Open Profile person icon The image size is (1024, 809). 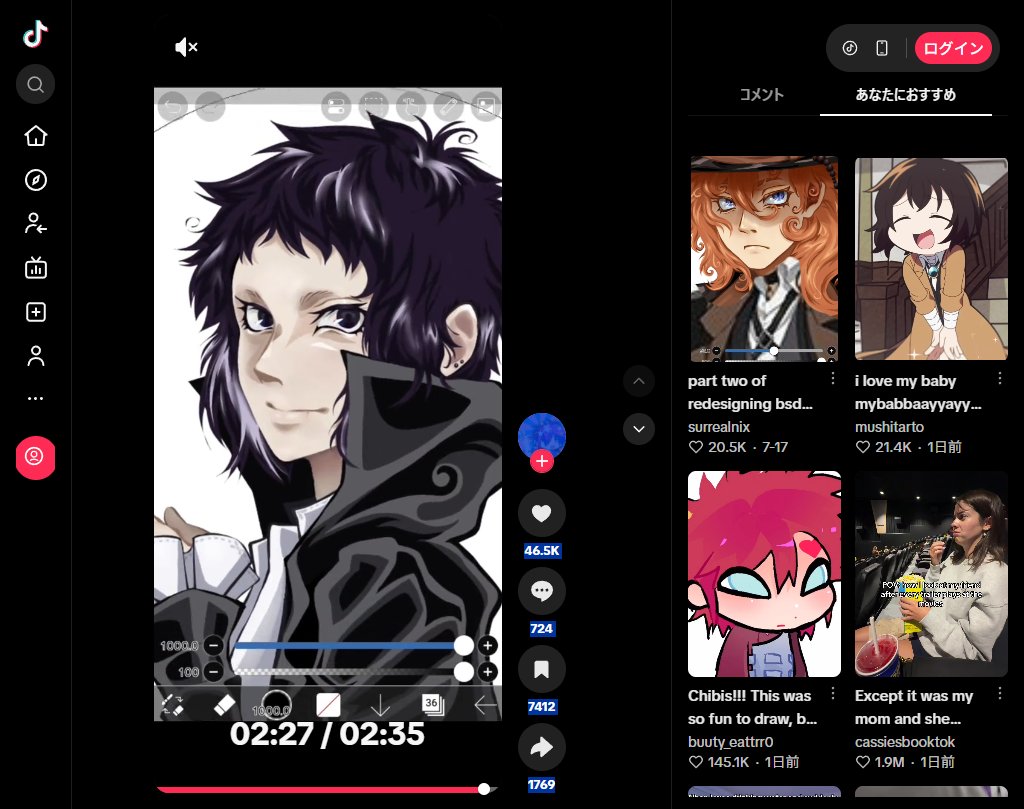[35, 356]
